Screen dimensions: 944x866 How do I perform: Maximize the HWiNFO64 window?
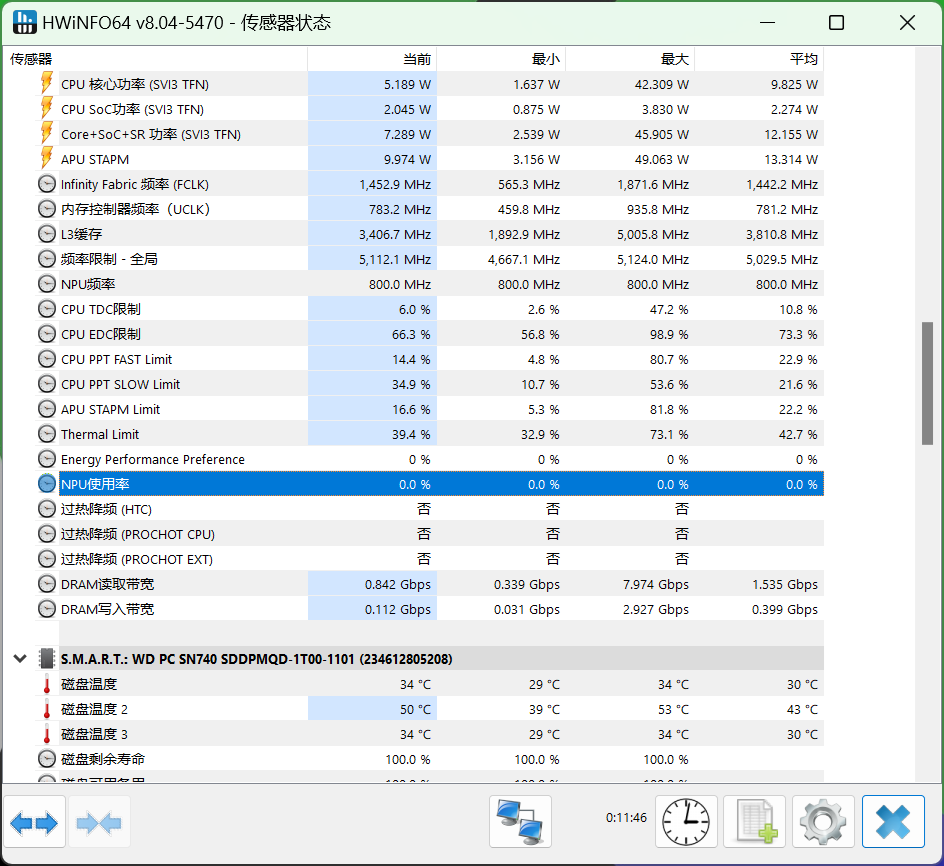tap(836, 23)
